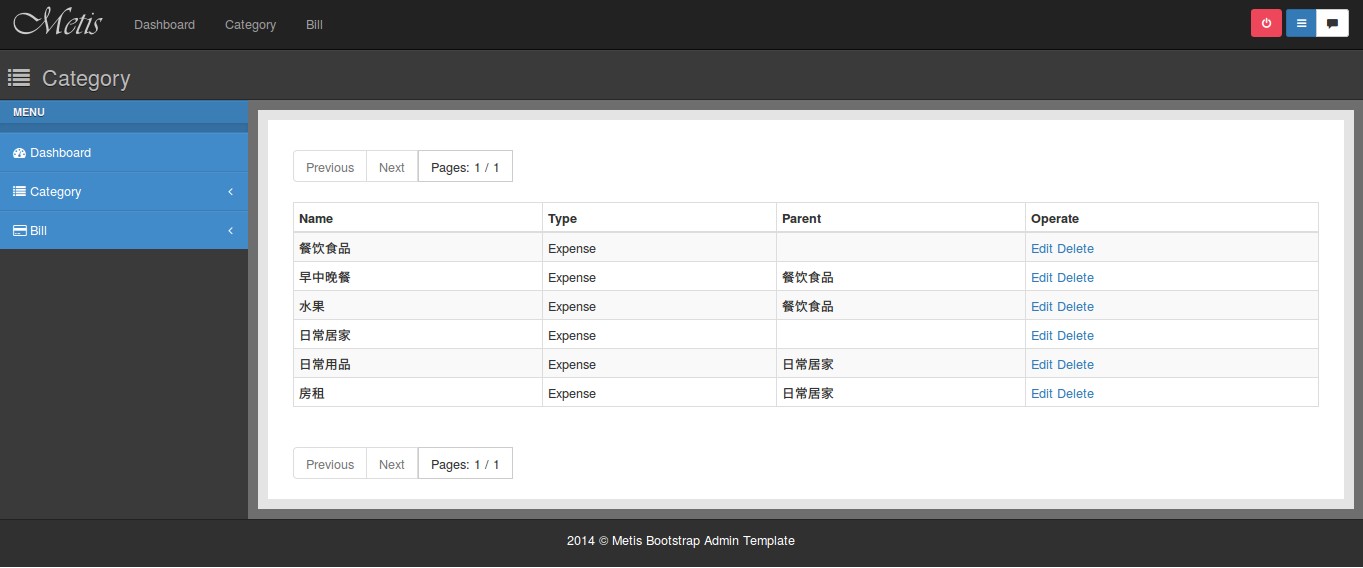Click the bottom Next pagination button
The image size is (1363, 568).
(x=392, y=464)
